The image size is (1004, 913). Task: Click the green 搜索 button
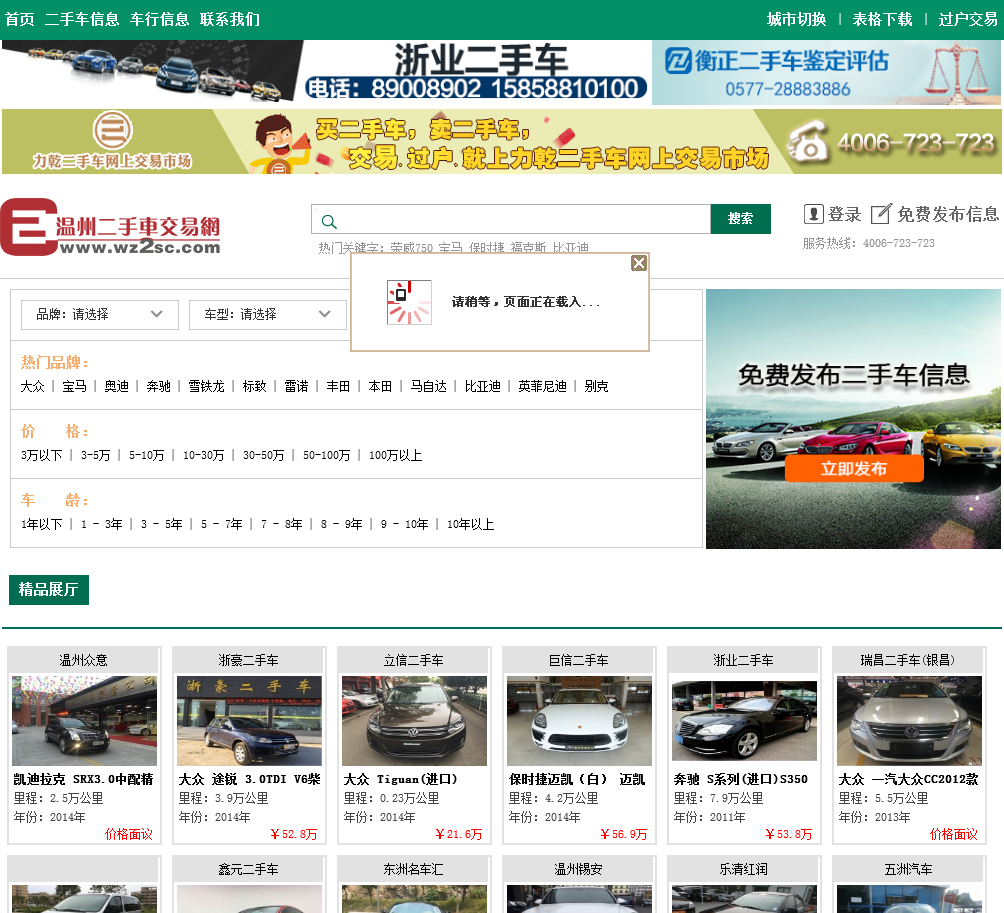[x=740, y=219]
